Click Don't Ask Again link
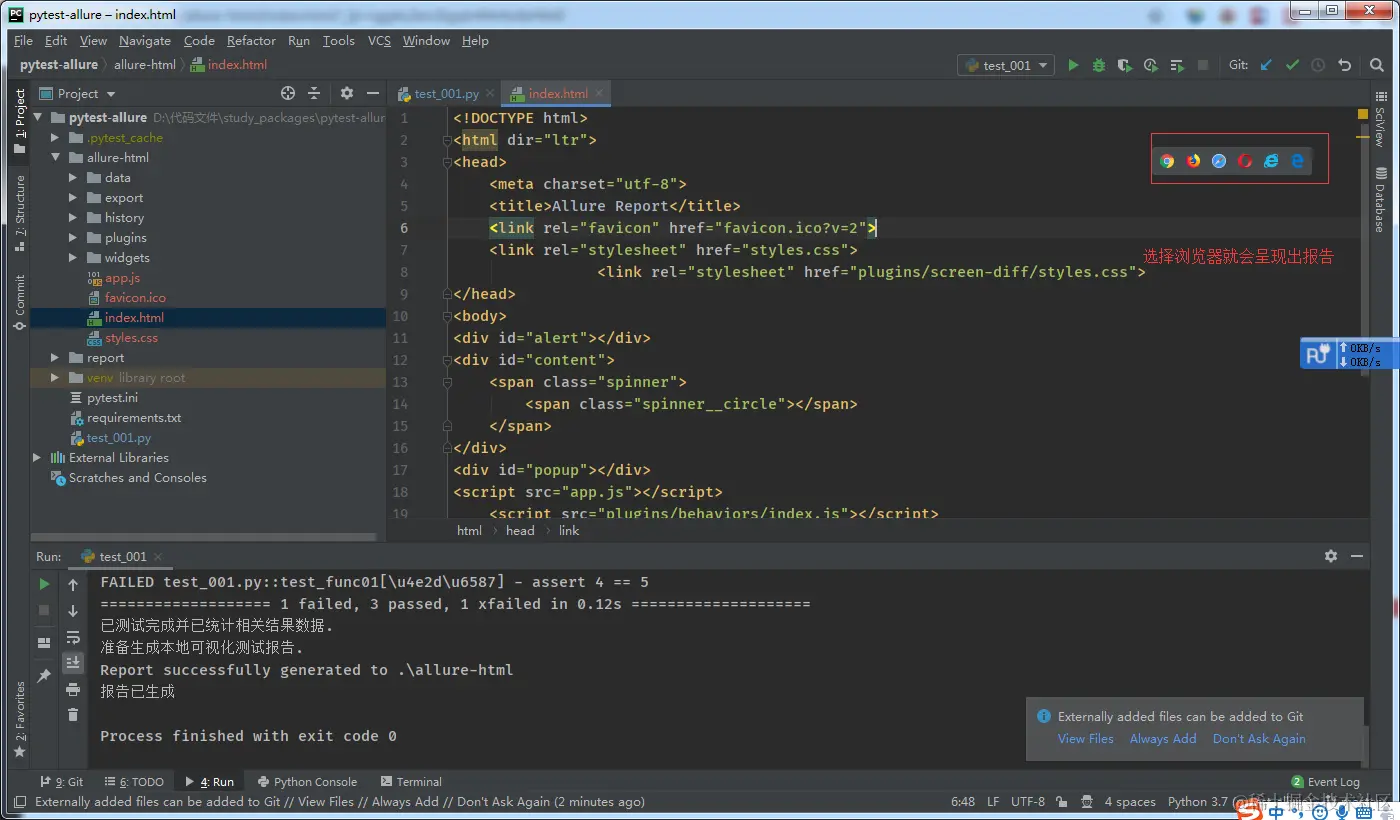The image size is (1400, 820). click(1259, 739)
